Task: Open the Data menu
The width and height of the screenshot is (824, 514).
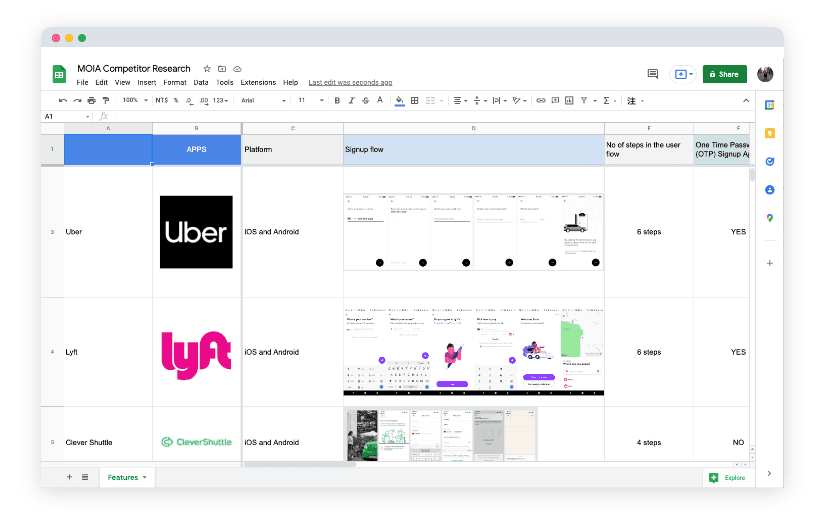Action: click(x=201, y=83)
